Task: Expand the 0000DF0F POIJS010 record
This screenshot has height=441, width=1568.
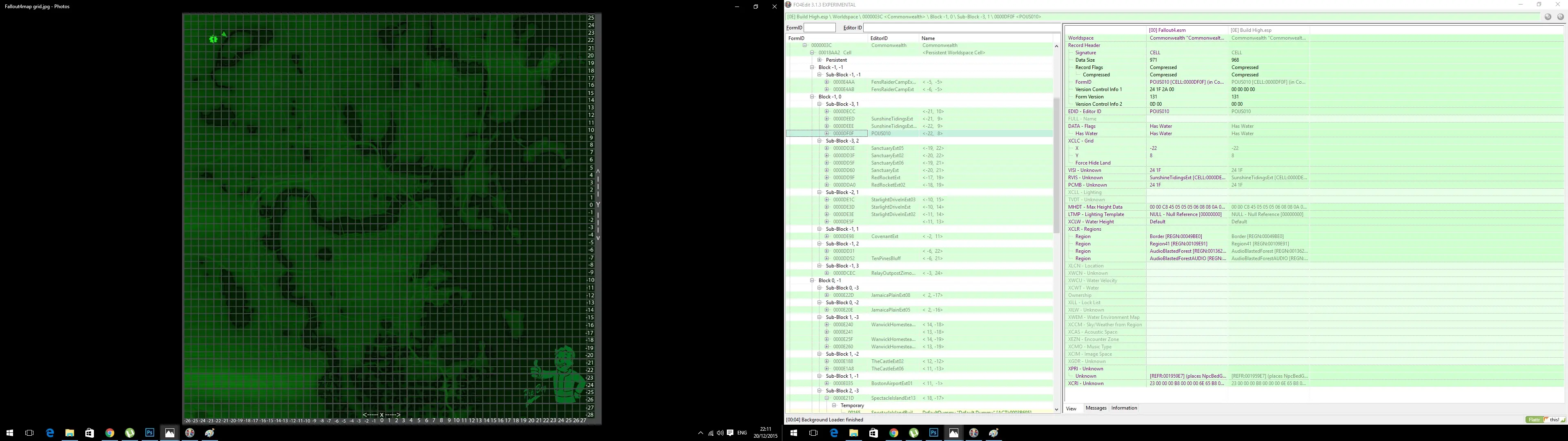Action: coord(826,134)
